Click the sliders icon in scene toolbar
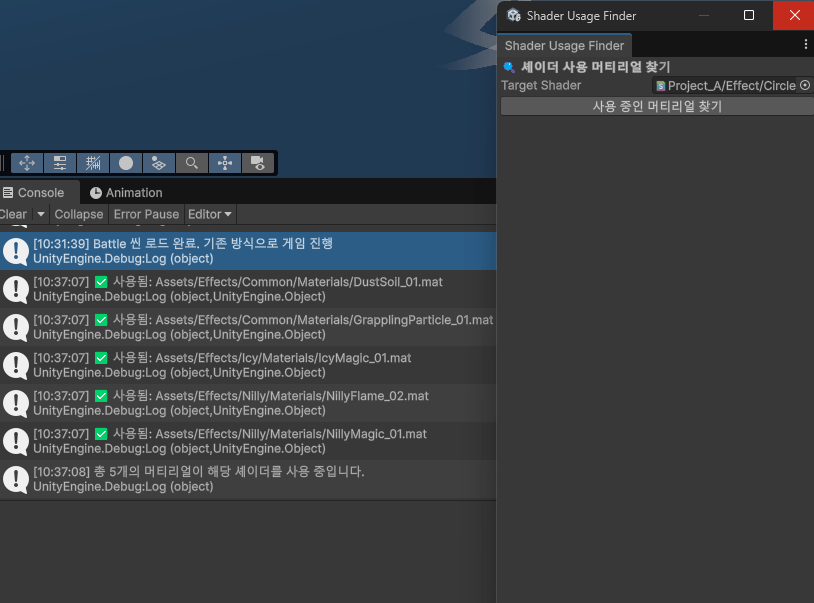Viewport: 814px width, 603px height. [x=60, y=163]
